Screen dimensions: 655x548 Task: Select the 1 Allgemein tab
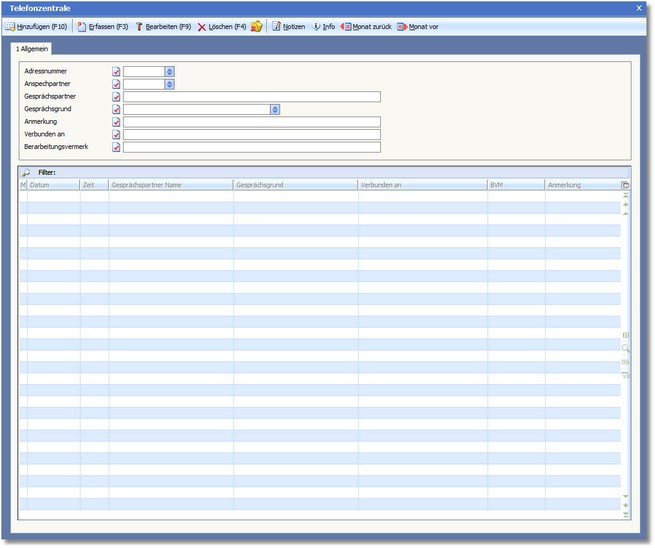tap(31, 48)
